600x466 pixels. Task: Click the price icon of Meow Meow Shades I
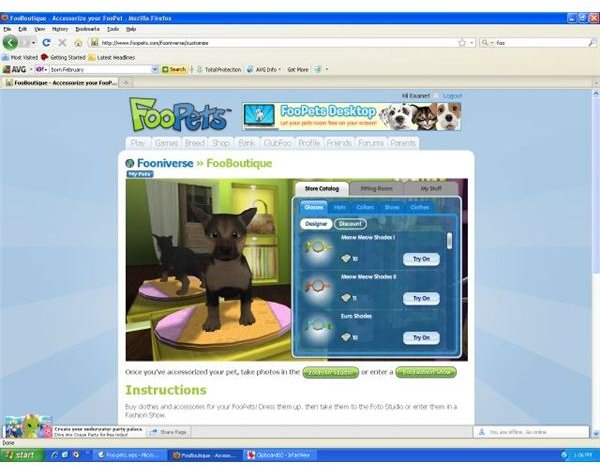(x=346, y=259)
